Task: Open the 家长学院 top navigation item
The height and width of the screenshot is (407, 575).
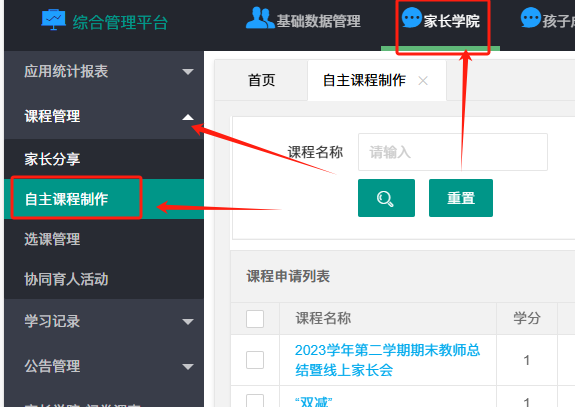Action: [x=440, y=21]
